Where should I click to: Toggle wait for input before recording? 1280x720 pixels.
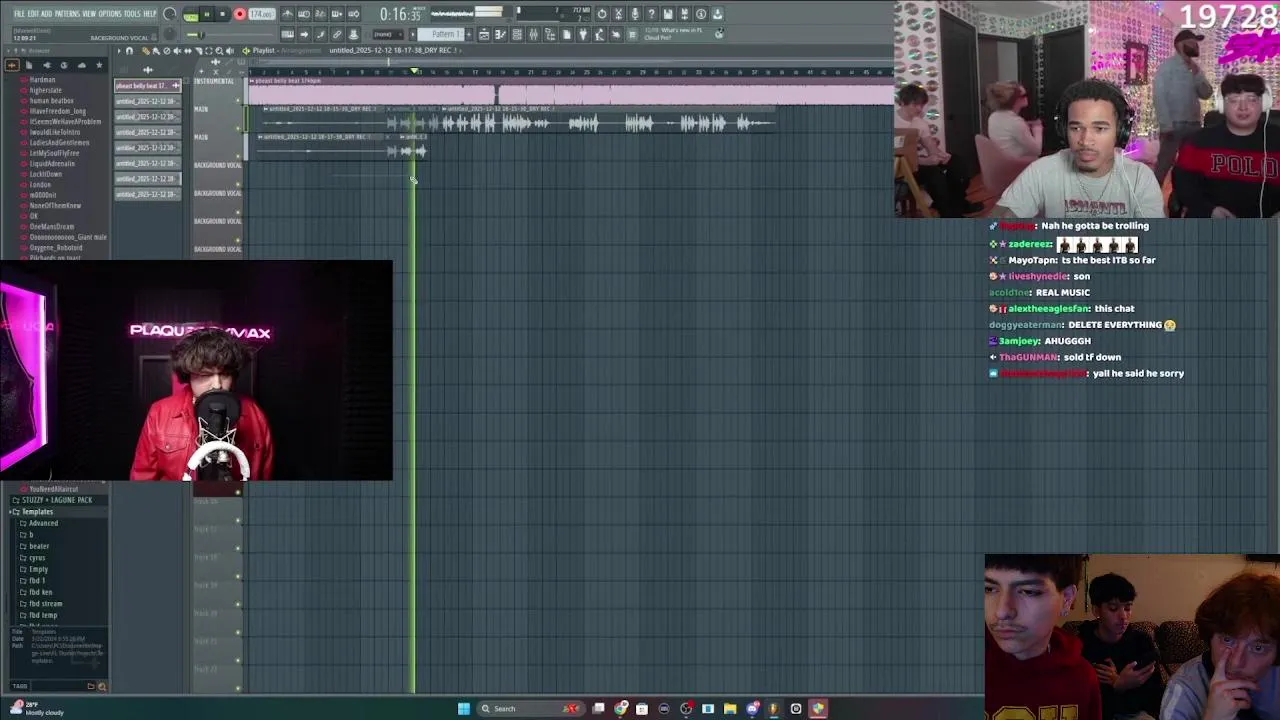click(x=303, y=14)
